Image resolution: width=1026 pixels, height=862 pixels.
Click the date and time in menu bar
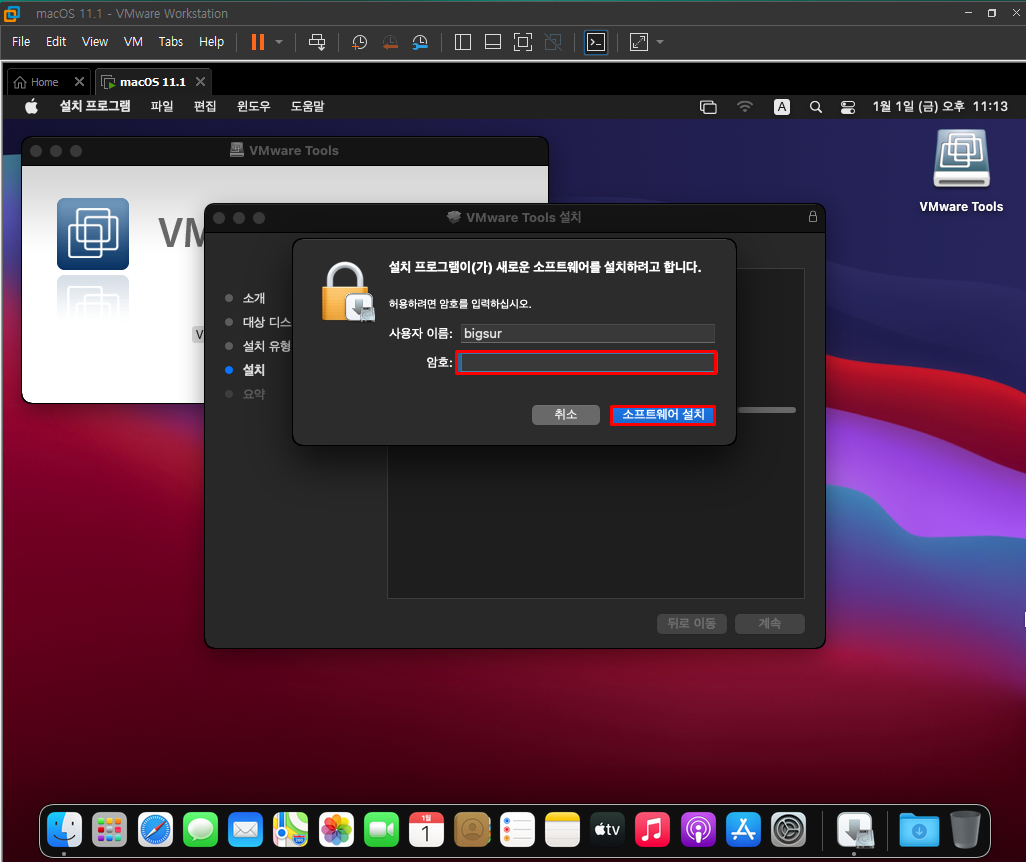(940, 106)
